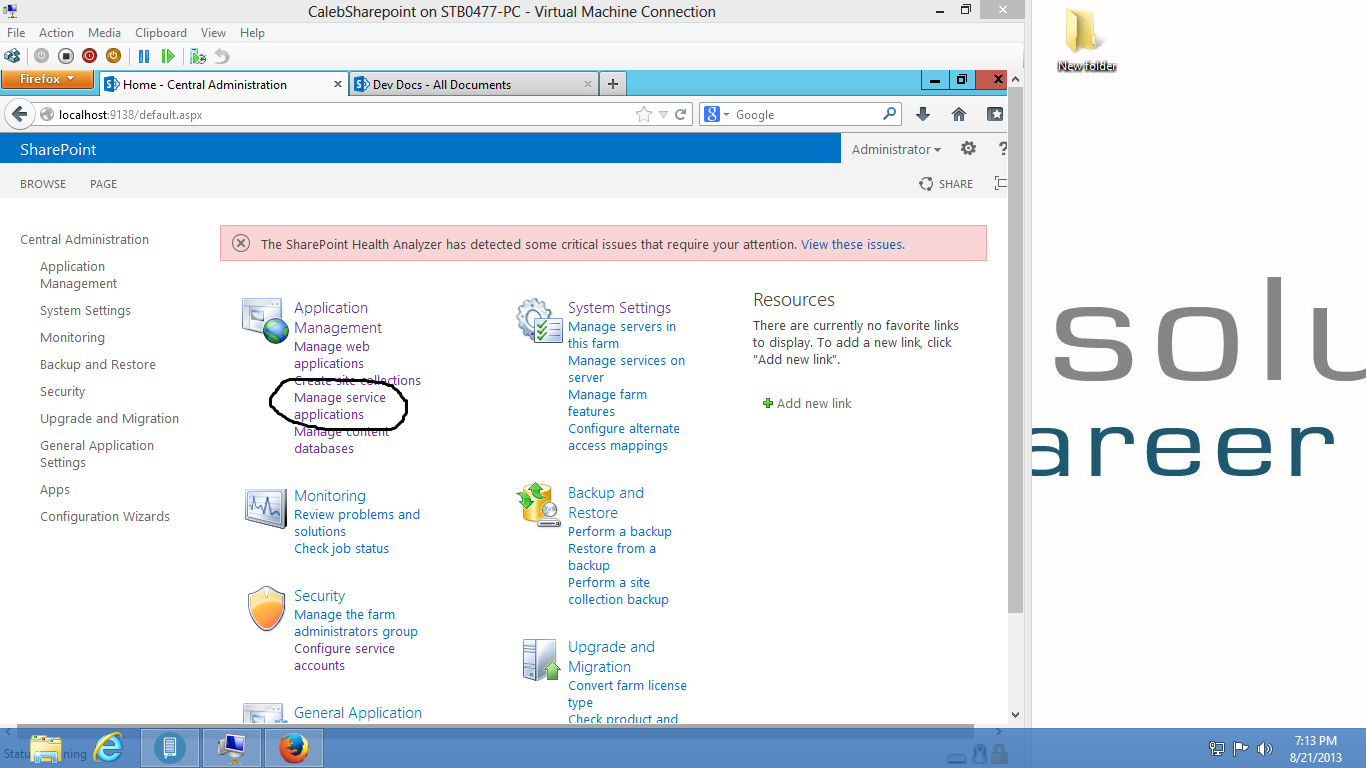Open the Help menu
The height and width of the screenshot is (768, 1366).
252,33
